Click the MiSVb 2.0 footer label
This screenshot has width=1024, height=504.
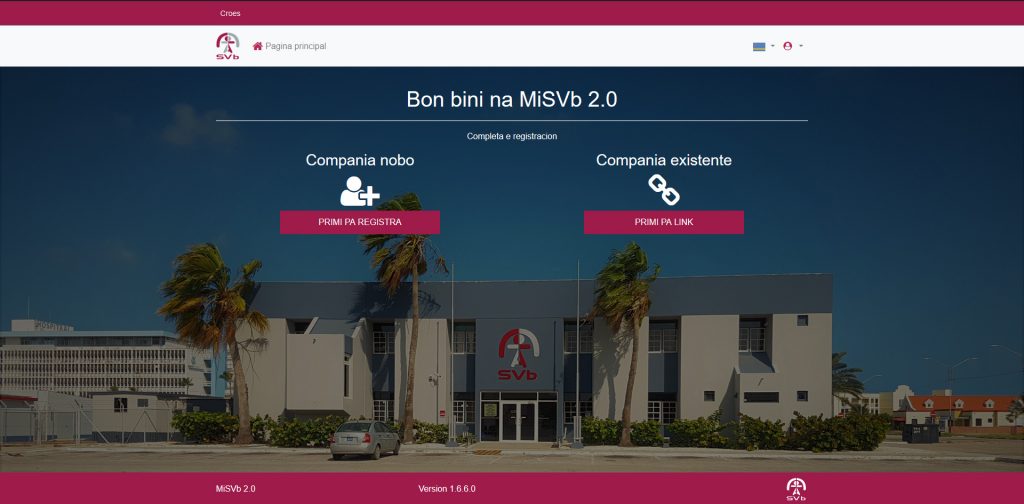click(235, 489)
